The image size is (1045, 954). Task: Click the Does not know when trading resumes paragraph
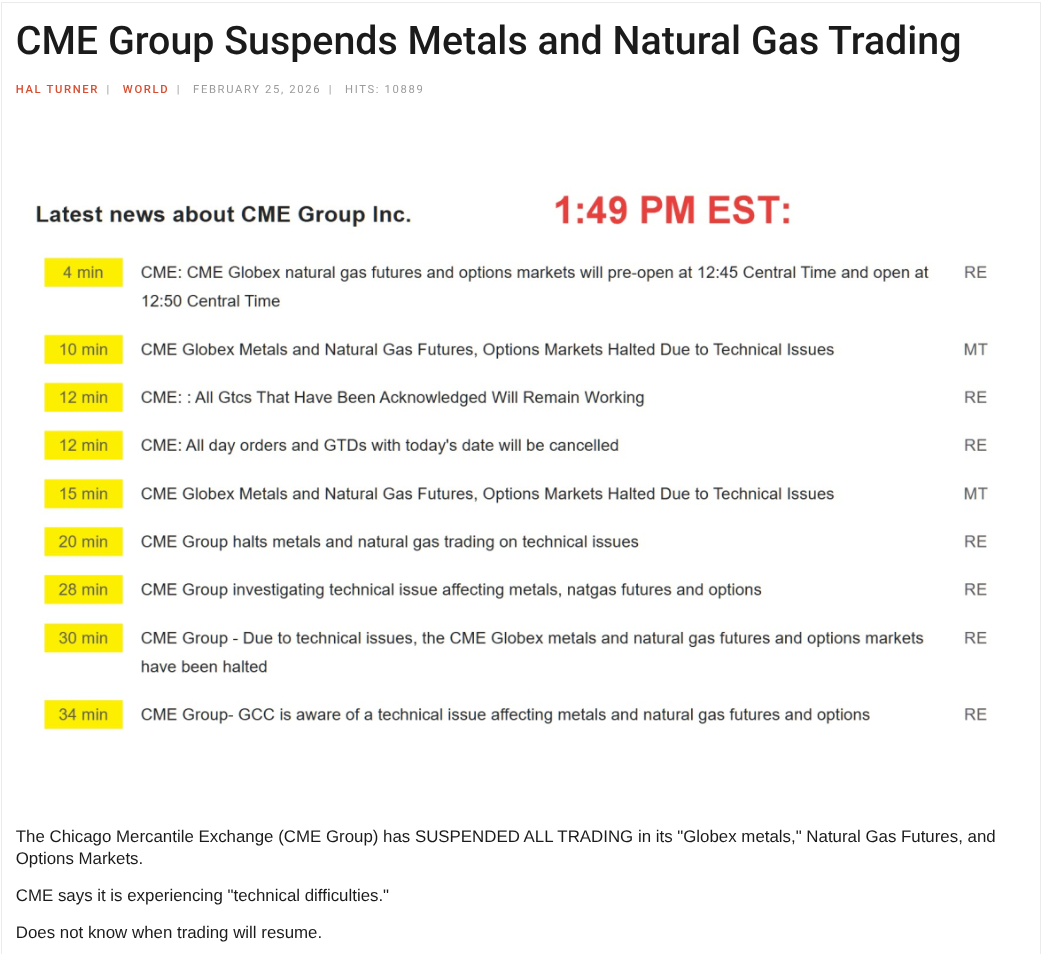[x=168, y=932]
